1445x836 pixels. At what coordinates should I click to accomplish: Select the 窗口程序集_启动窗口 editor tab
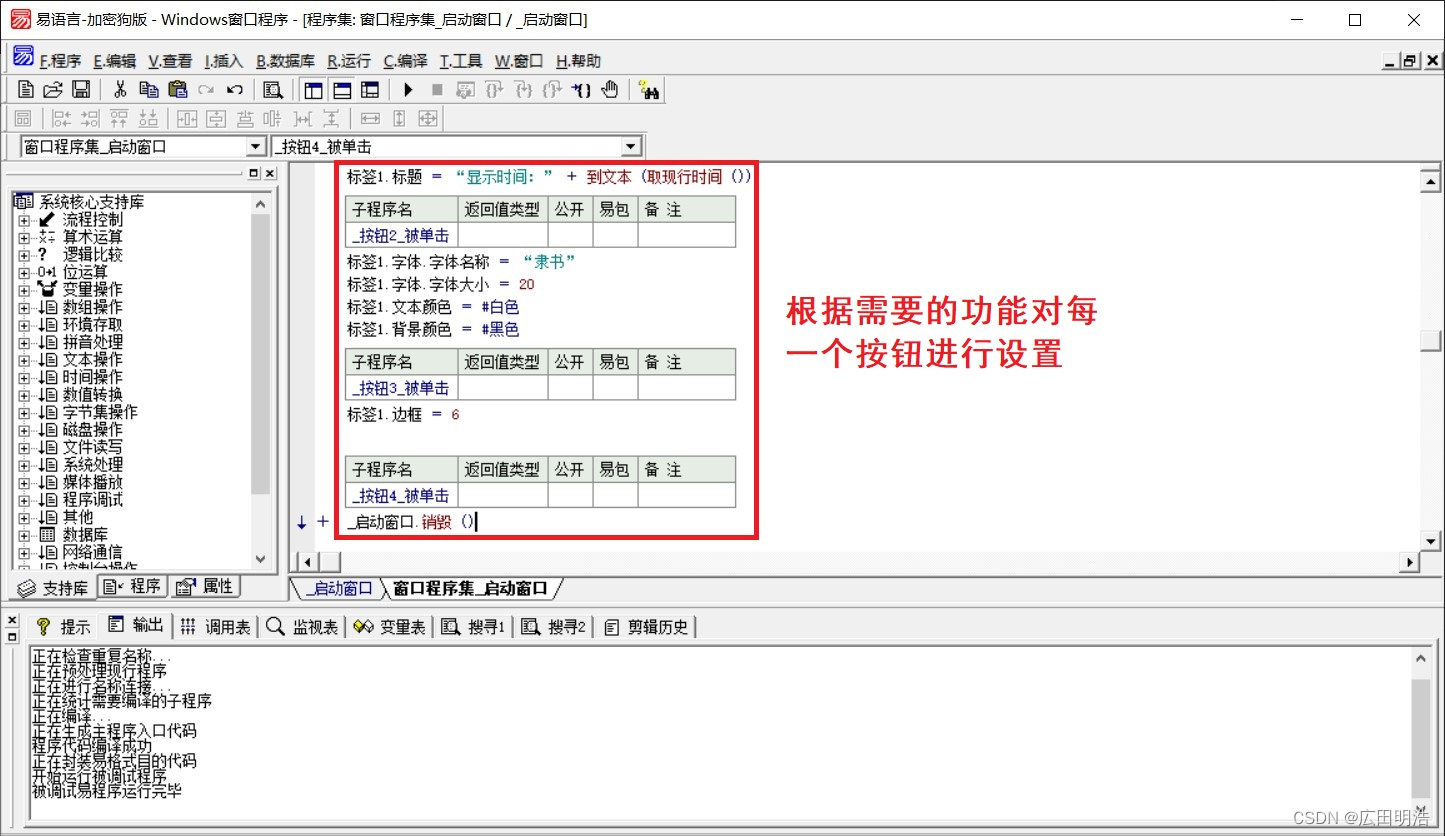click(x=470, y=588)
